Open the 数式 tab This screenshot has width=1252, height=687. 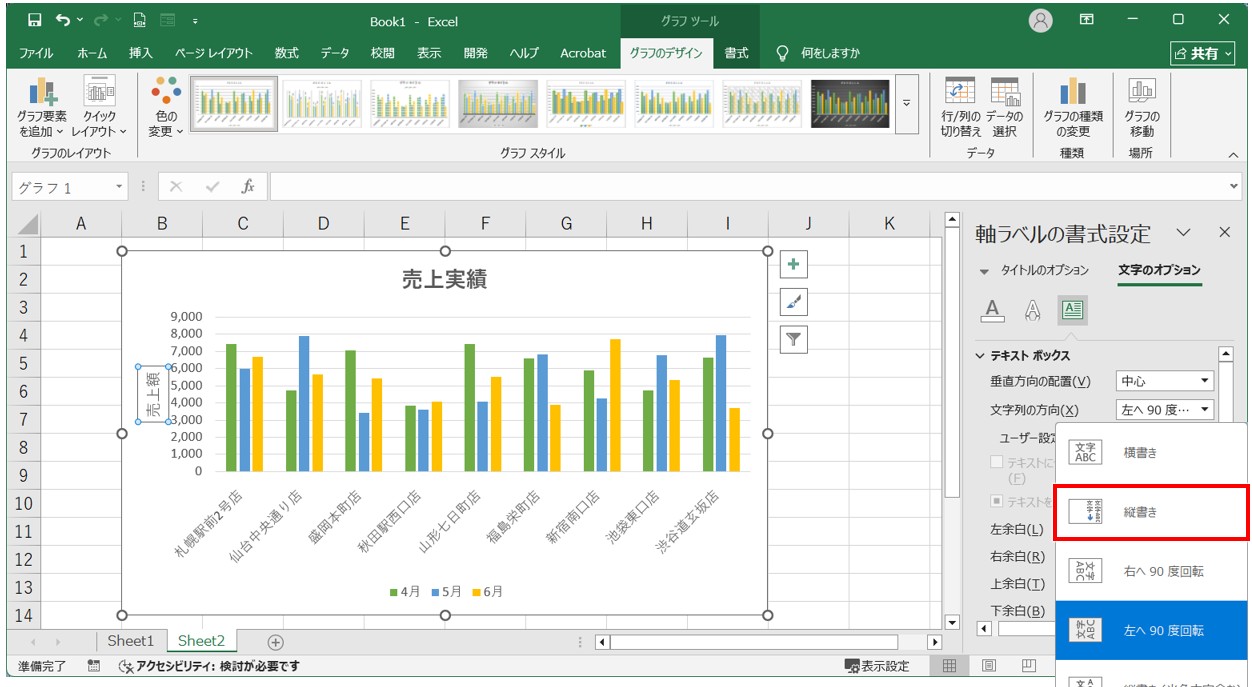tap(287, 53)
